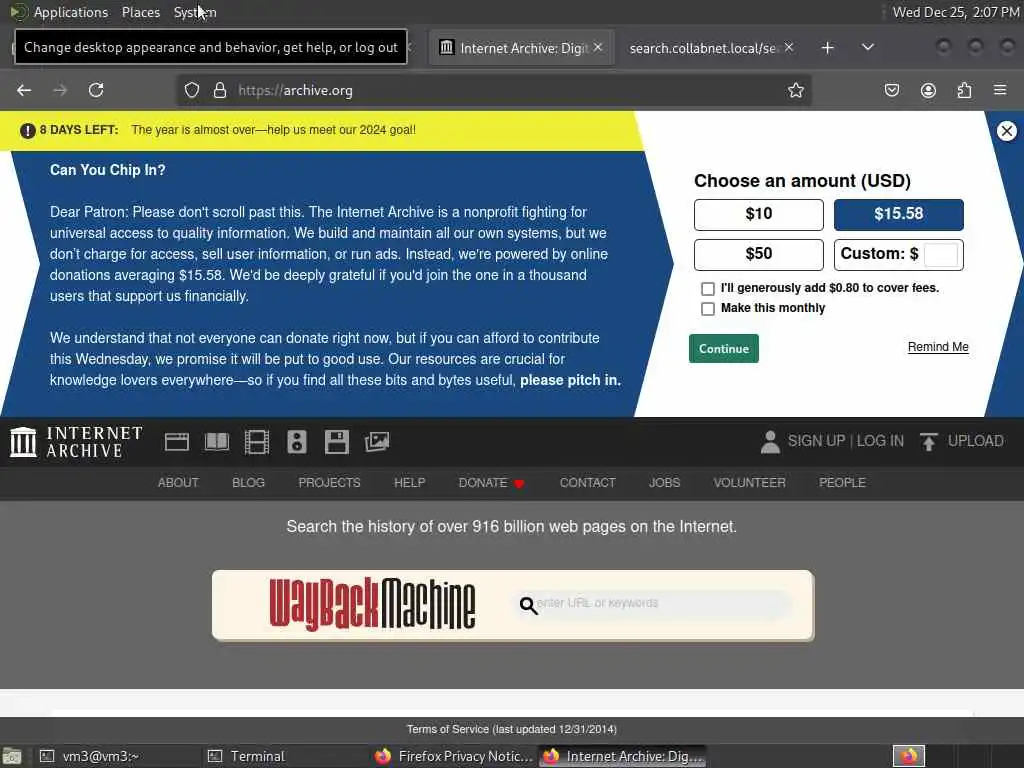Switch to the Internet Archive tab
1024x768 pixels.
point(520,48)
